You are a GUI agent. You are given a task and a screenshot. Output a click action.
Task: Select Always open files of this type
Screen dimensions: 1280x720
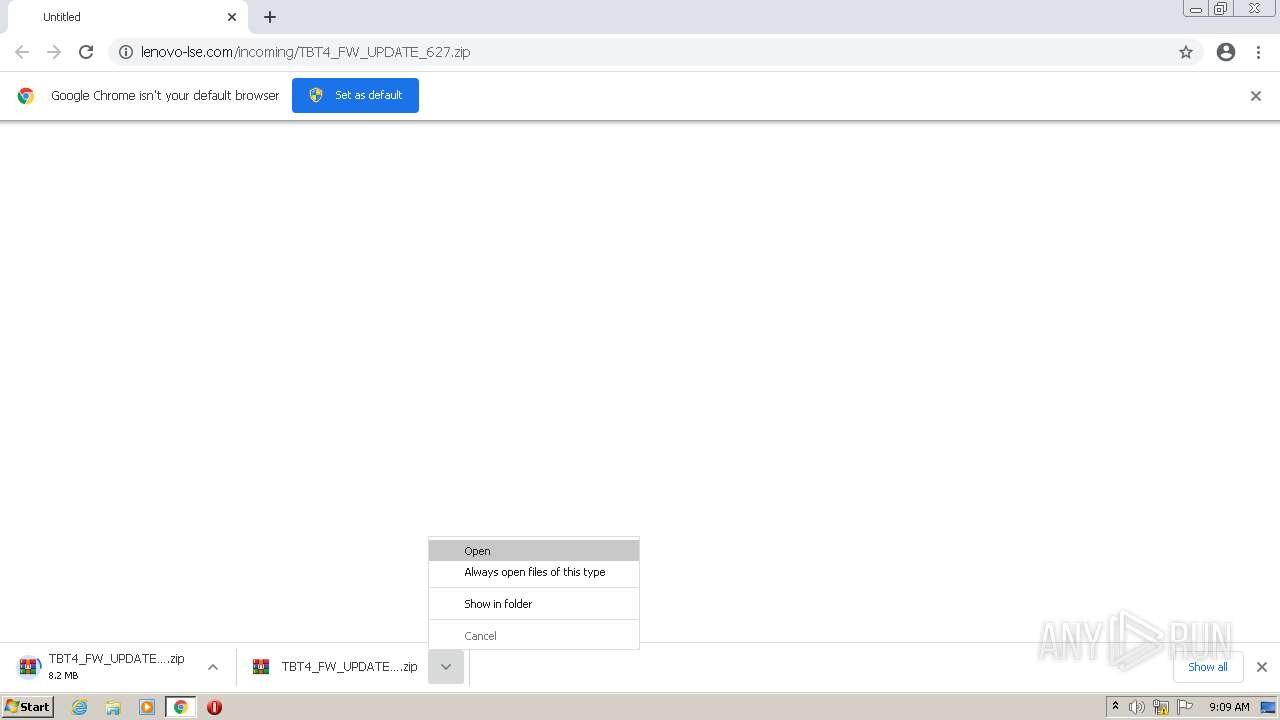(x=534, y=572)
